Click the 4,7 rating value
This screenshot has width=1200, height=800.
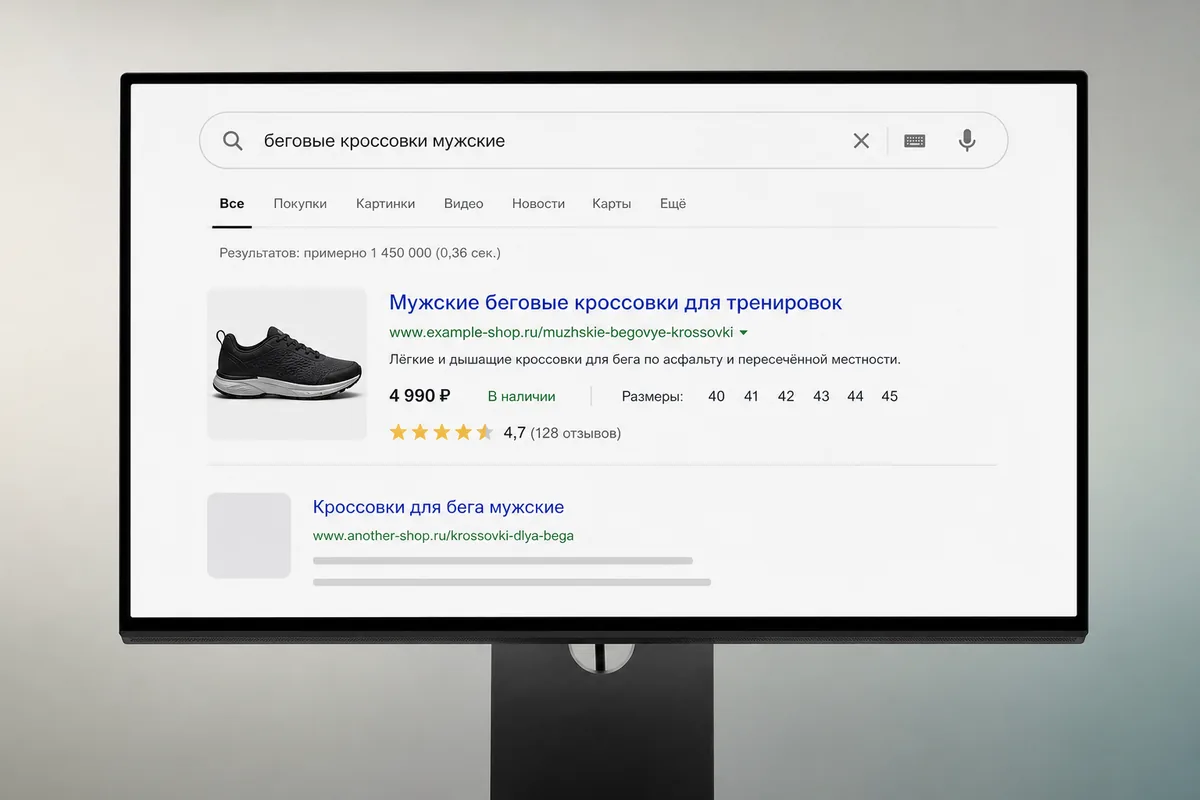[x=515, y=433]
